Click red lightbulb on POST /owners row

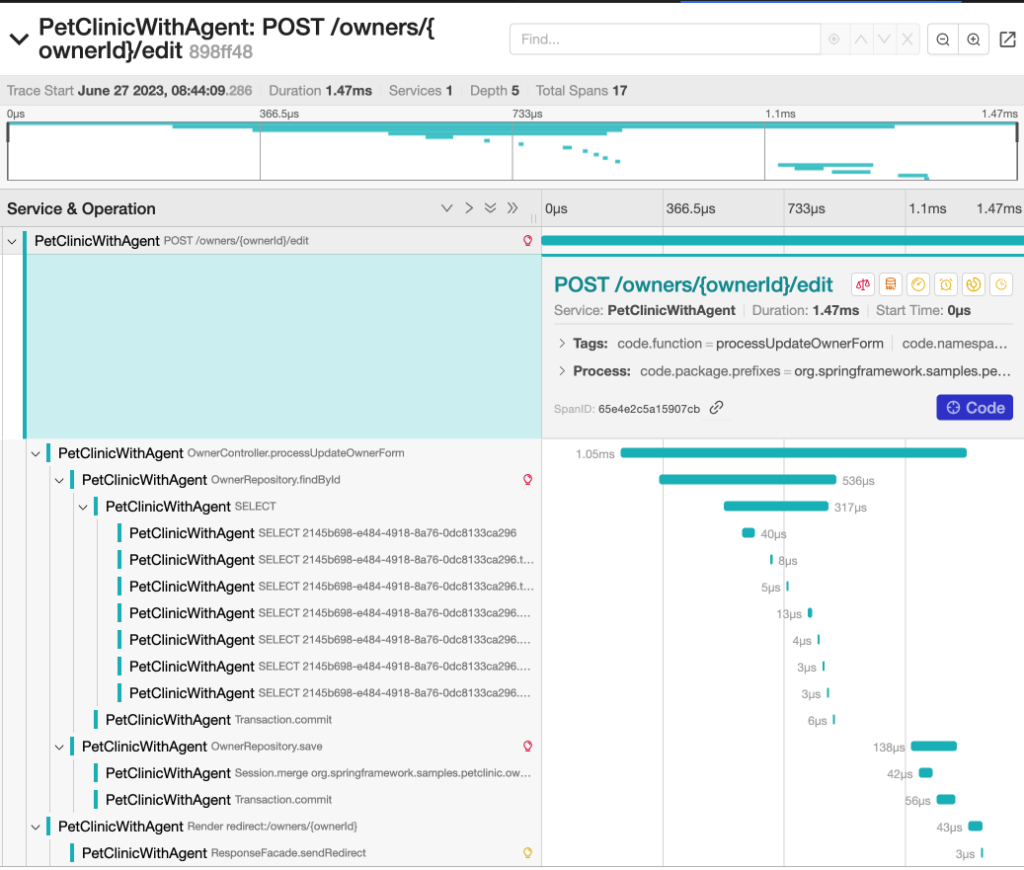click(x=528, y=240)
